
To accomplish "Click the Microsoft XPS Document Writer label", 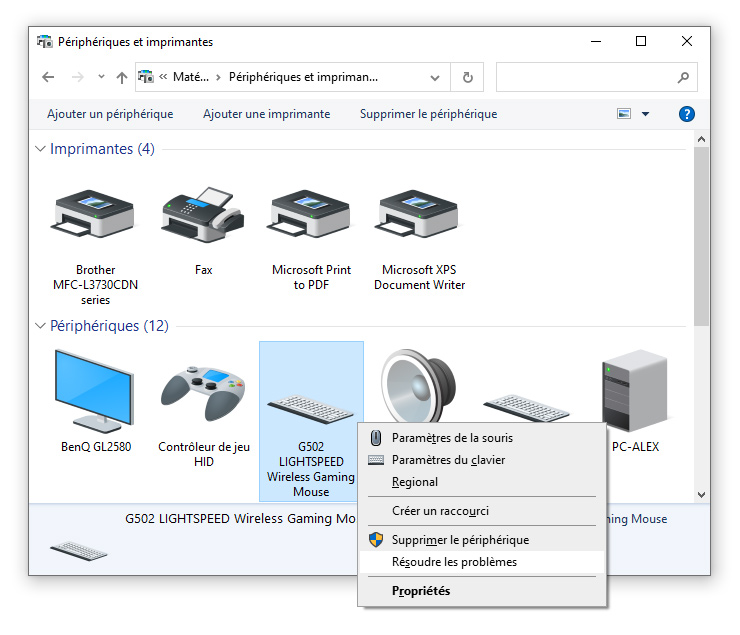I will coord(419,277).
